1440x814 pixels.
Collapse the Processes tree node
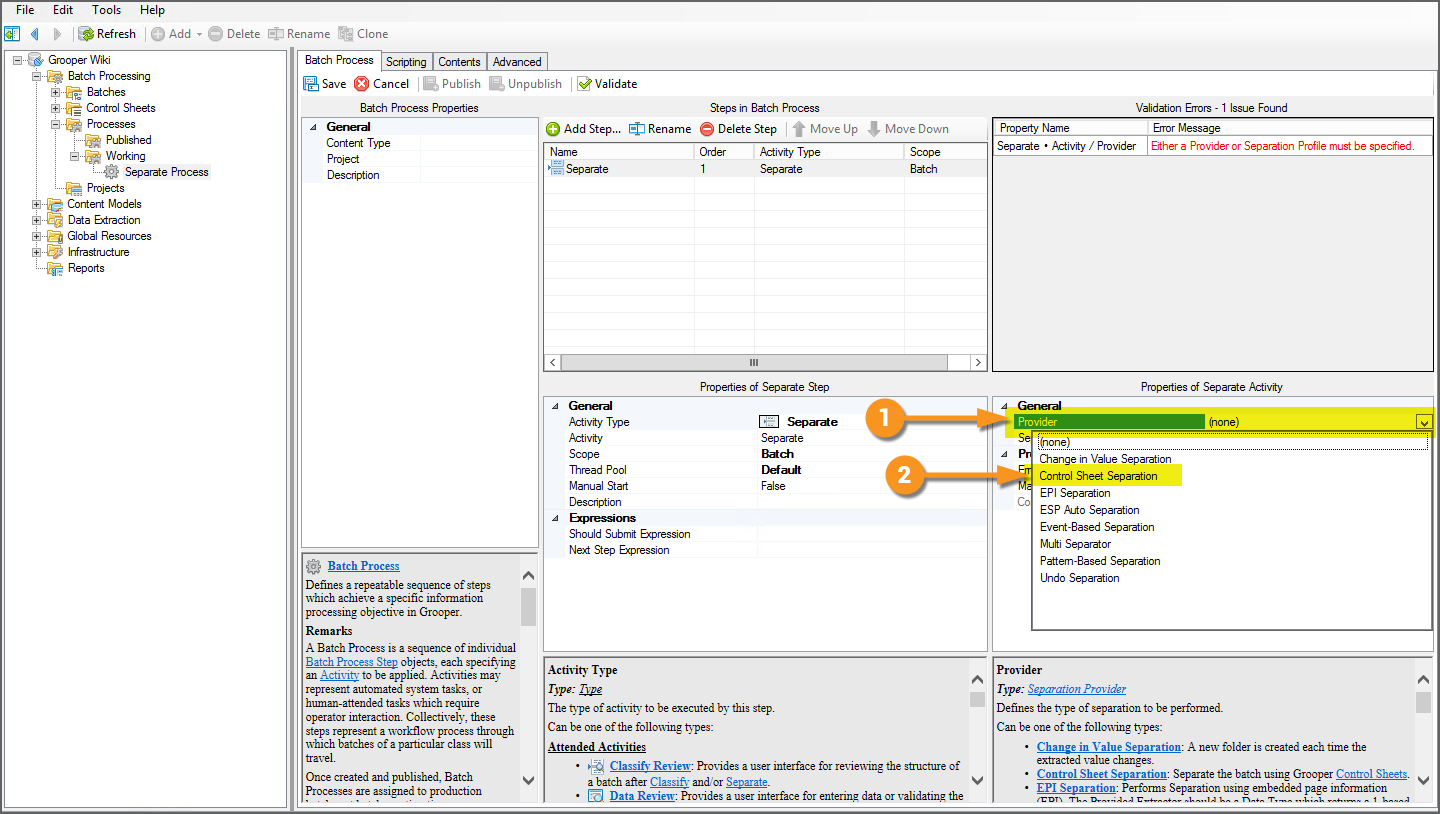pos(56,124)
